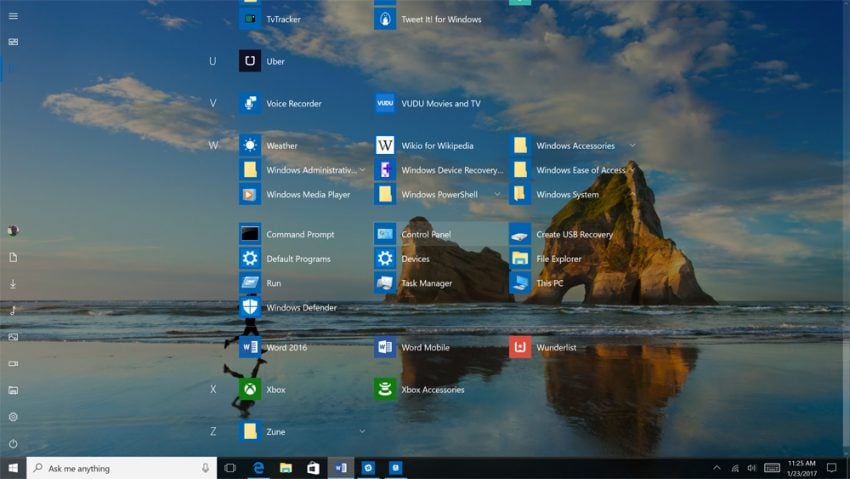Open the touch keyboard
The height and width of the screenshot is (479, 850).
click(772, 468)
